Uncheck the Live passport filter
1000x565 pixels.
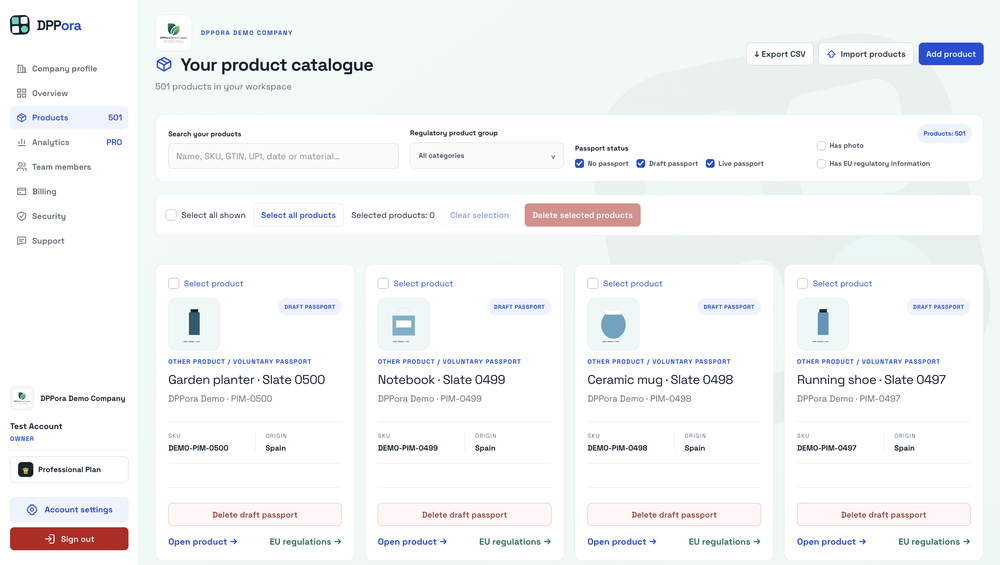(x=710, y=164)
